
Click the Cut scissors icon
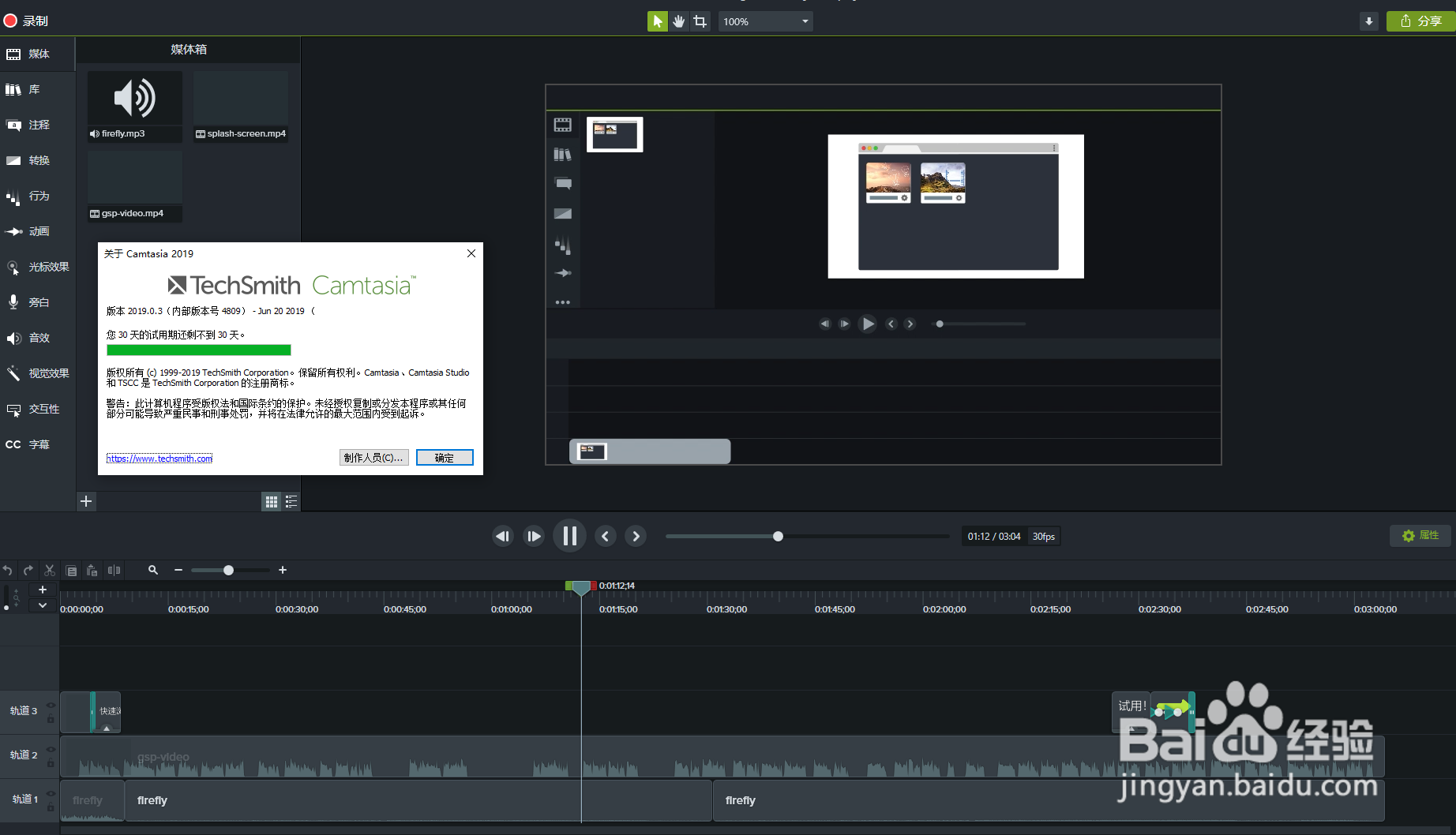point(50,570)
